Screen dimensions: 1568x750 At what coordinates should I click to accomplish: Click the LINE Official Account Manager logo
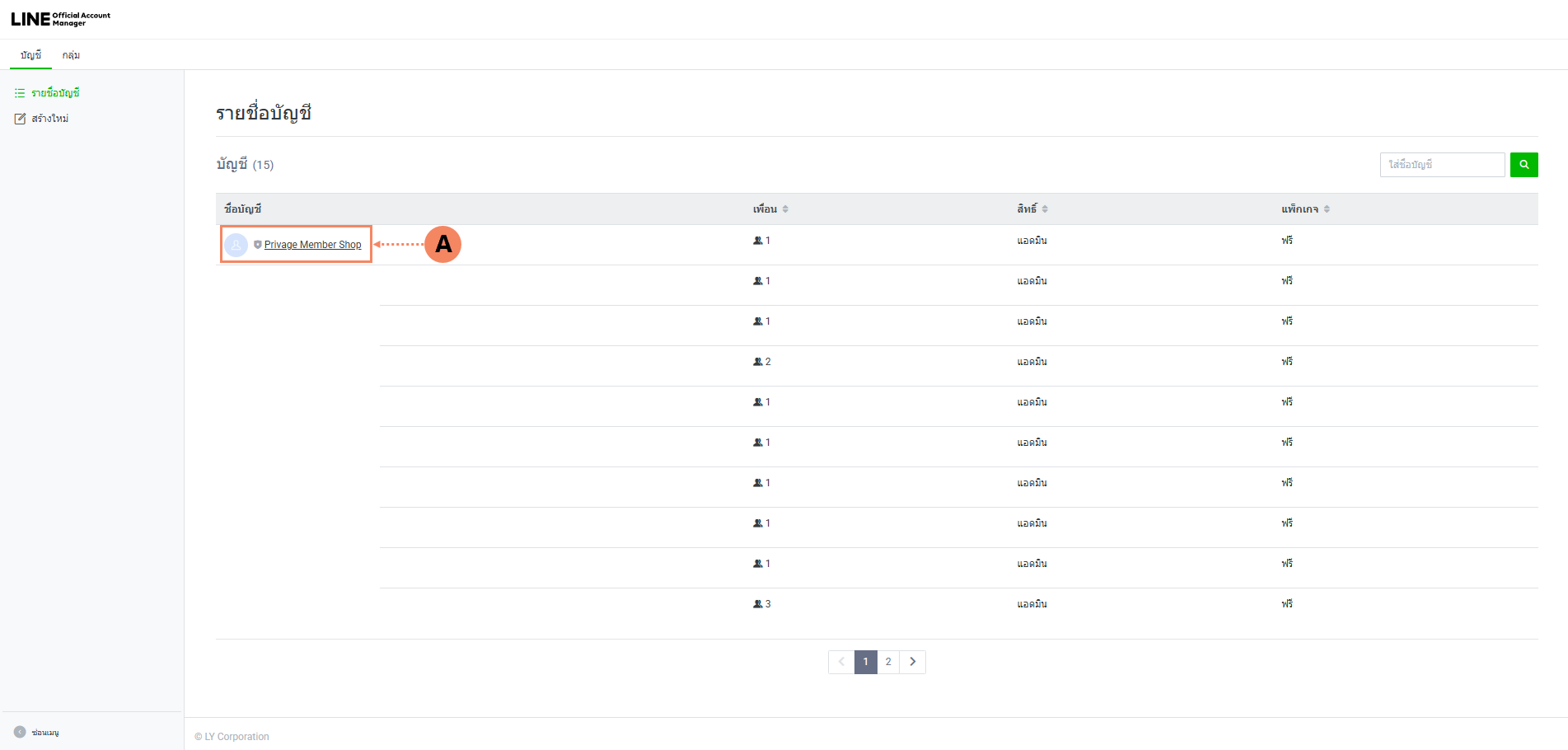[x=60, y=19]
